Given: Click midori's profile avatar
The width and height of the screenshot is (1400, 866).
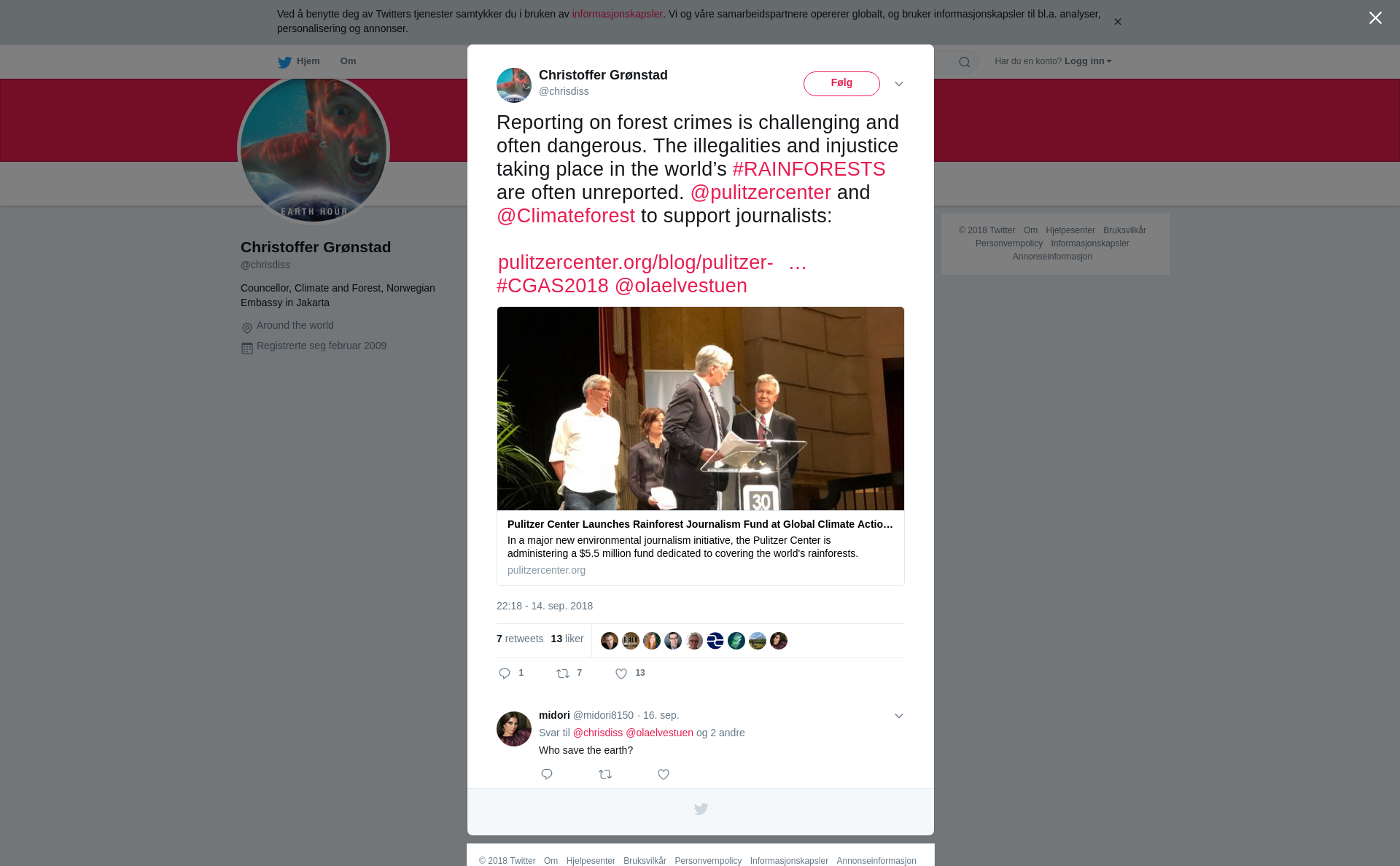Looking at the screenshot, I should (x=514, y=729).
